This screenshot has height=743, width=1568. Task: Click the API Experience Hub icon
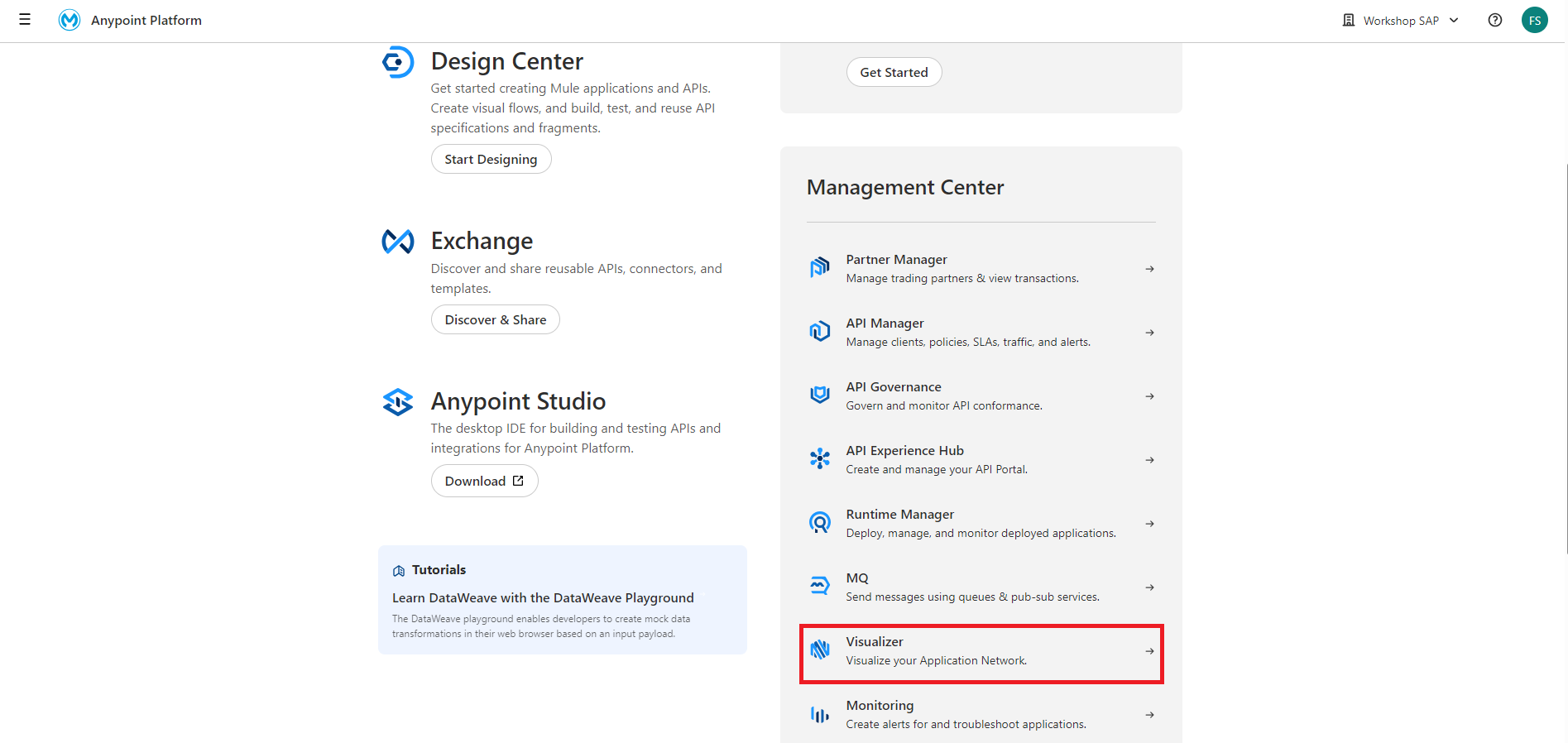(x=820, y=458)
